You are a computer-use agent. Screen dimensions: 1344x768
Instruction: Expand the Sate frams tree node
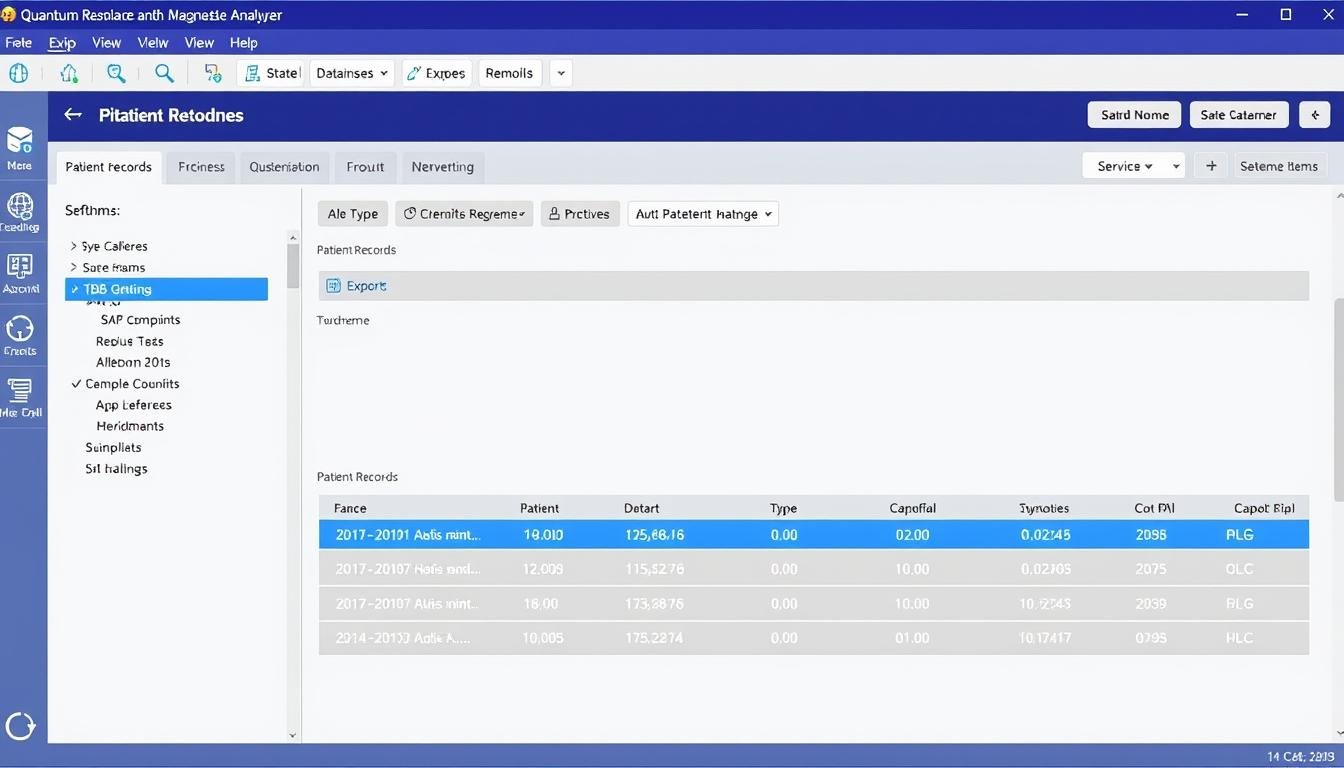[73, 268]
